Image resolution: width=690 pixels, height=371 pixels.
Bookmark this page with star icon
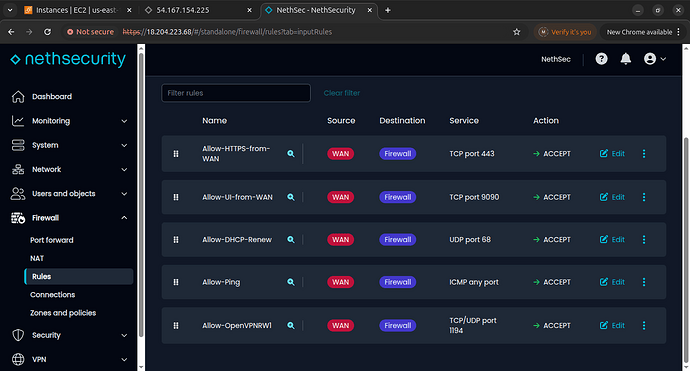click(517, 32)
